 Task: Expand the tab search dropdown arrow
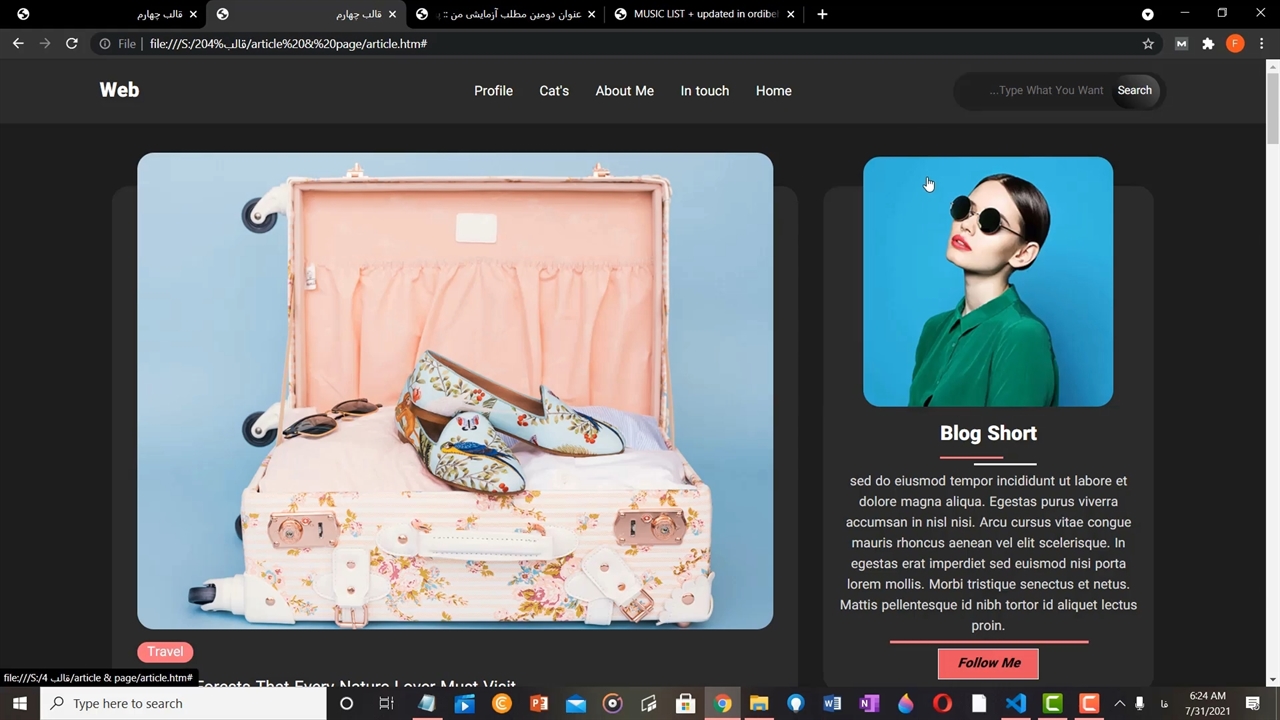1148,14
